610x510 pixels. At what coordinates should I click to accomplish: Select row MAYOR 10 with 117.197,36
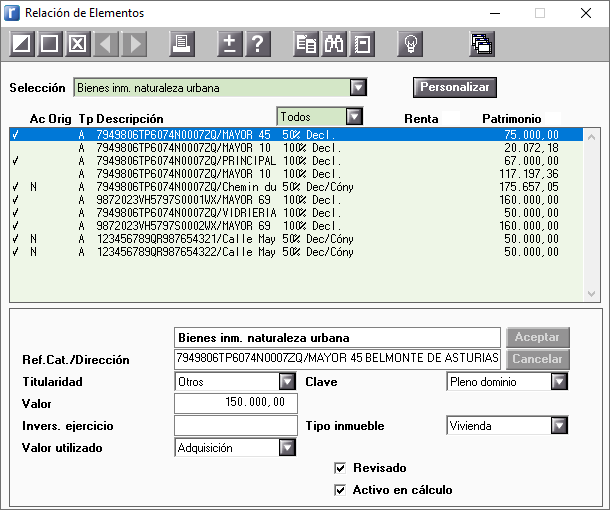point(296,174)
